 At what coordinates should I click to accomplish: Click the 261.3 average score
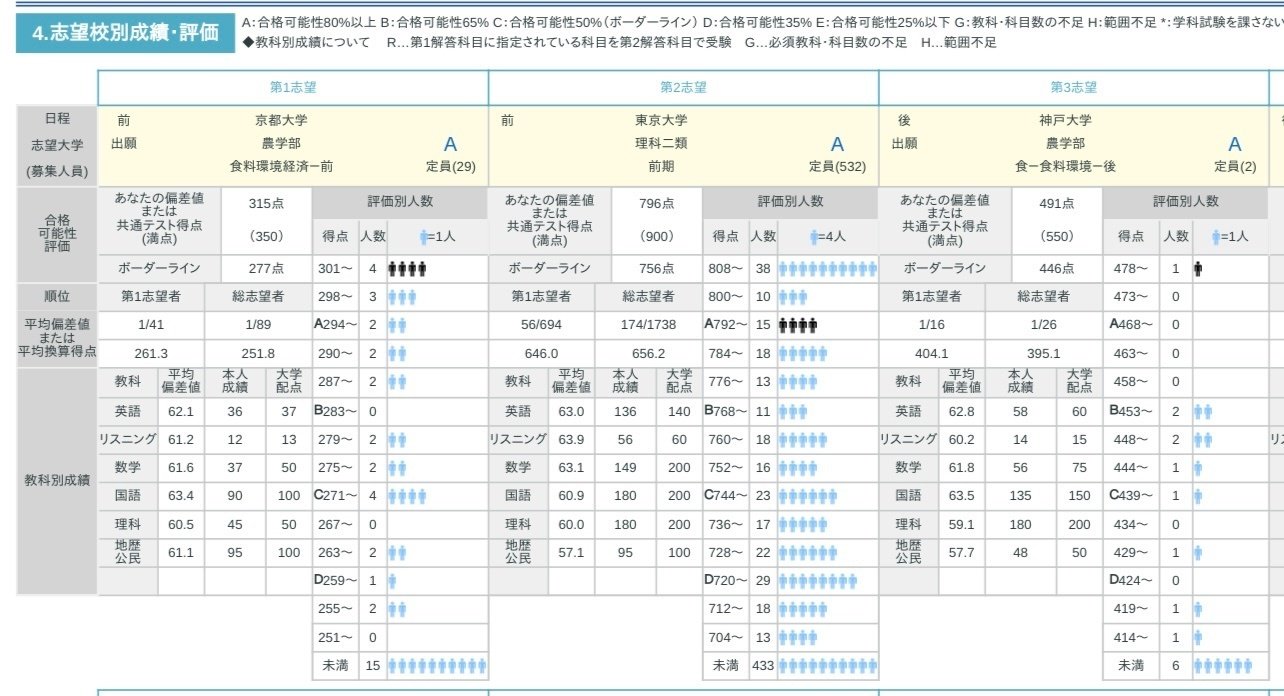[x=151, y=354]
